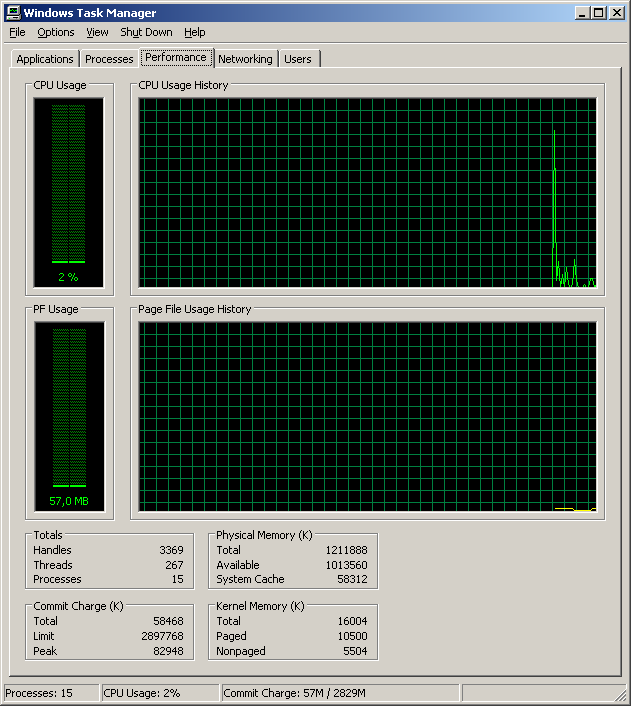Open the View menu
This screenshot has width=631, height=706.
(x=97, y=32)
